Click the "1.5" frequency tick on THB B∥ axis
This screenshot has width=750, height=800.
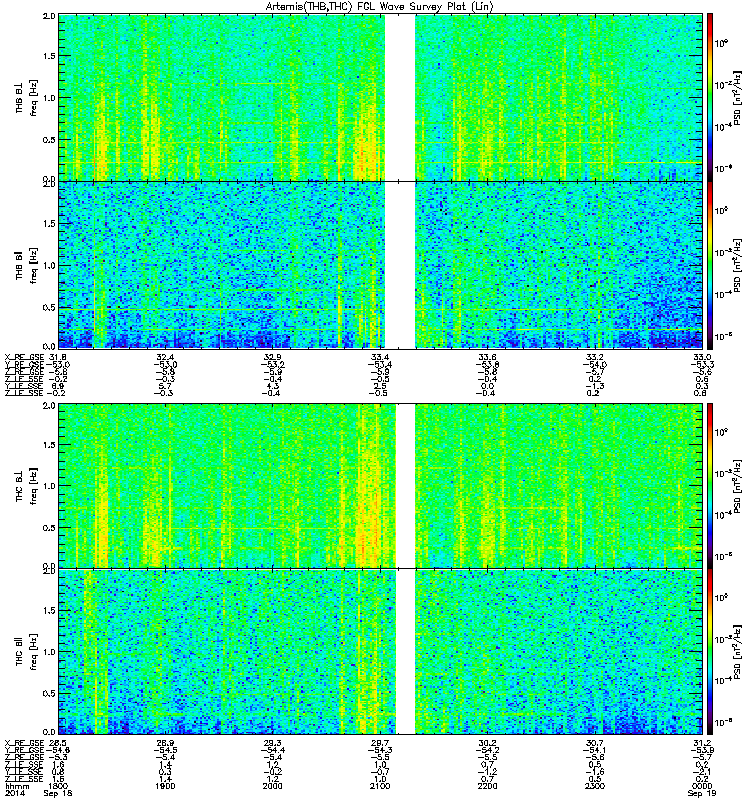pos(49,223)
